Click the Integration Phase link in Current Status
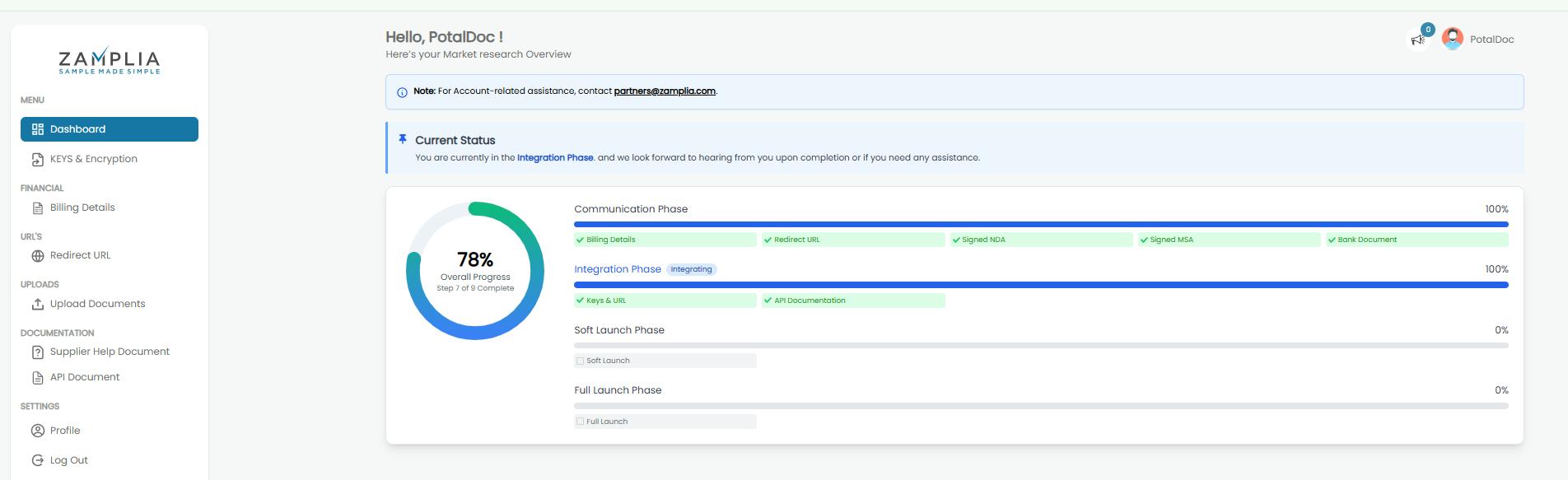The width and height of the screenshot is (1568, 480). click(555, 158)
